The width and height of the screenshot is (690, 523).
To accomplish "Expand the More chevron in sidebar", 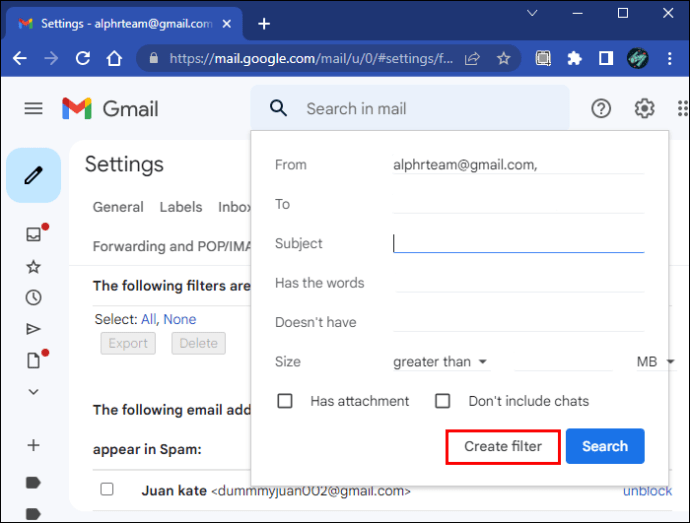I will pyautogui.click(x=33, y=391).
